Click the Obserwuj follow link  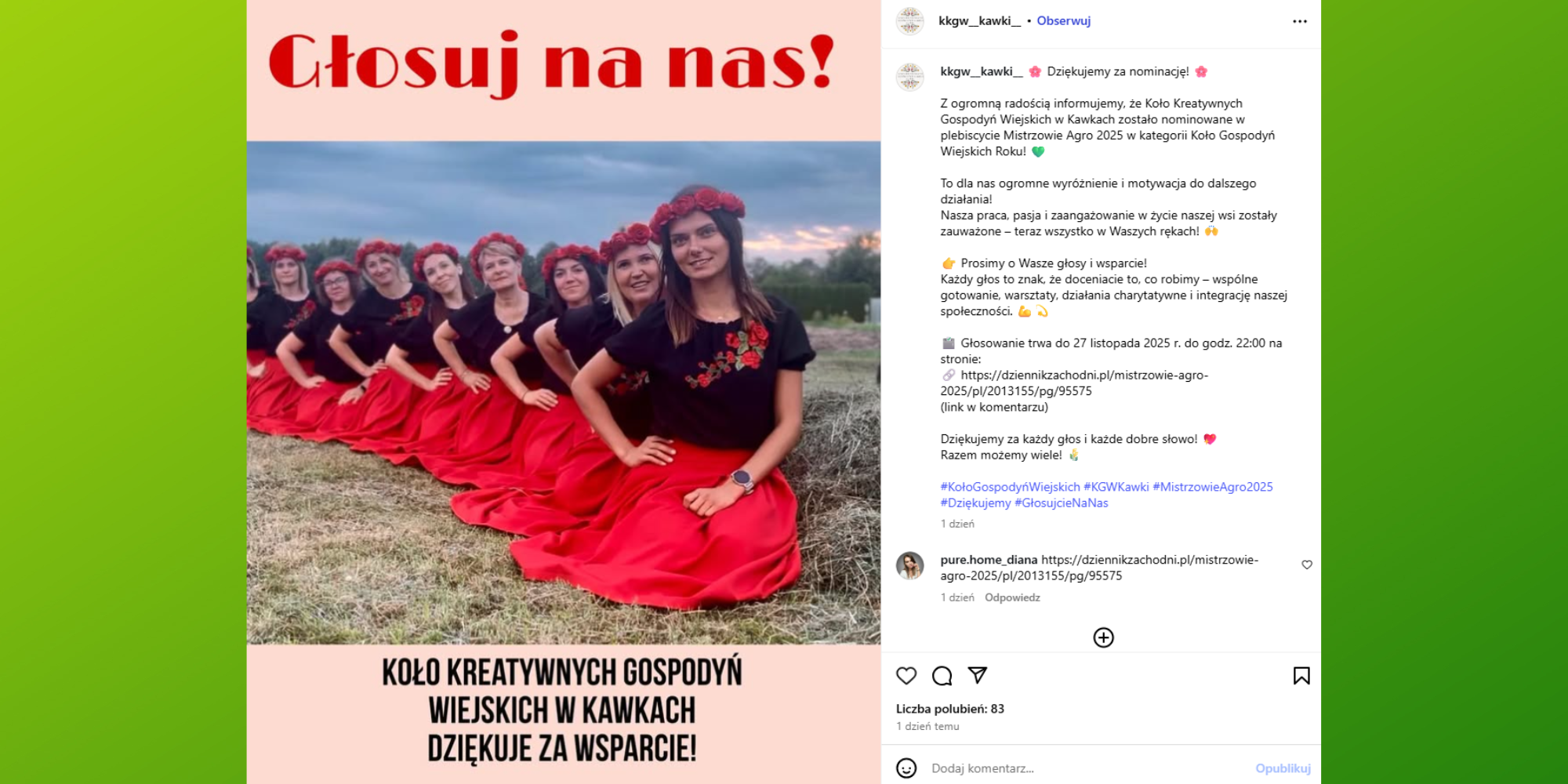[1063, 21]
